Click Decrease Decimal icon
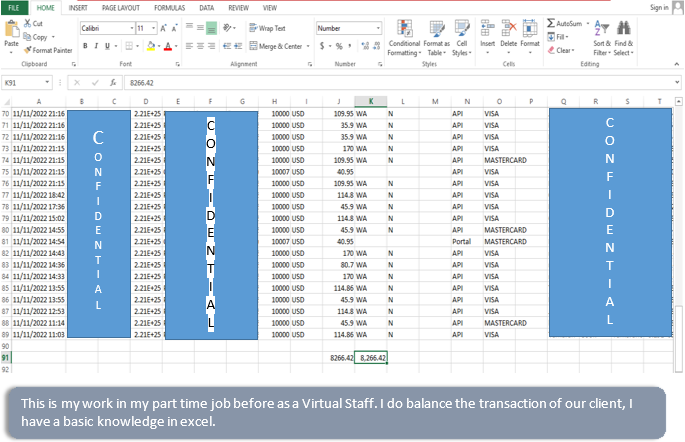Image resolution: width=685 pixels, height=442 pixels. 377,46
